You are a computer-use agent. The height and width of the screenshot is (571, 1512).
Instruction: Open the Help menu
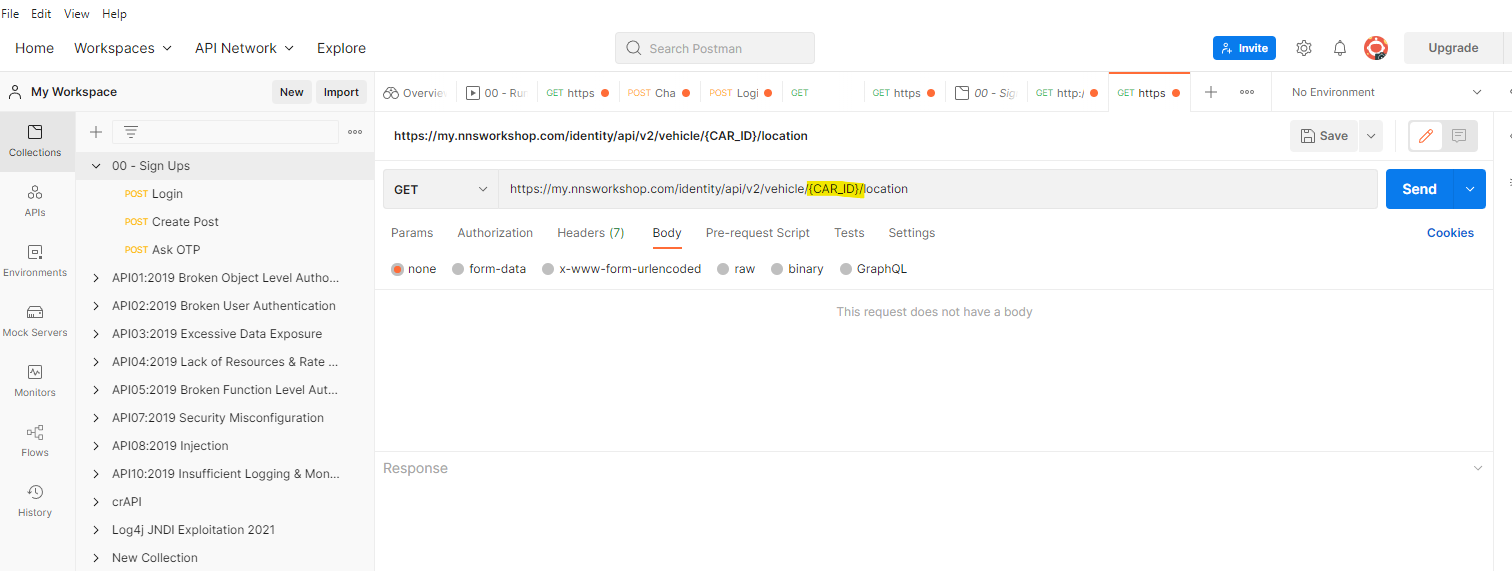click(114, 14)
